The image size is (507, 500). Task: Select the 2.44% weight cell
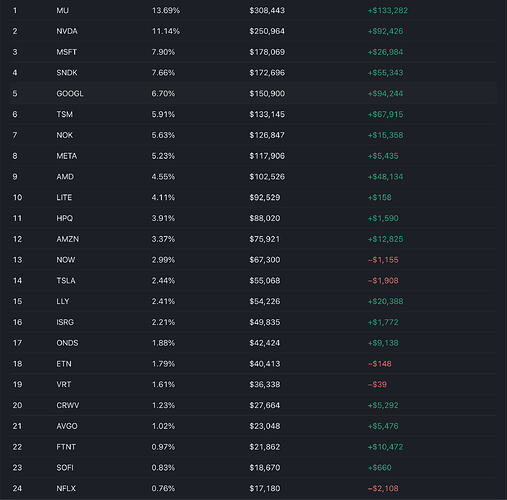click(x=163, y=281)
